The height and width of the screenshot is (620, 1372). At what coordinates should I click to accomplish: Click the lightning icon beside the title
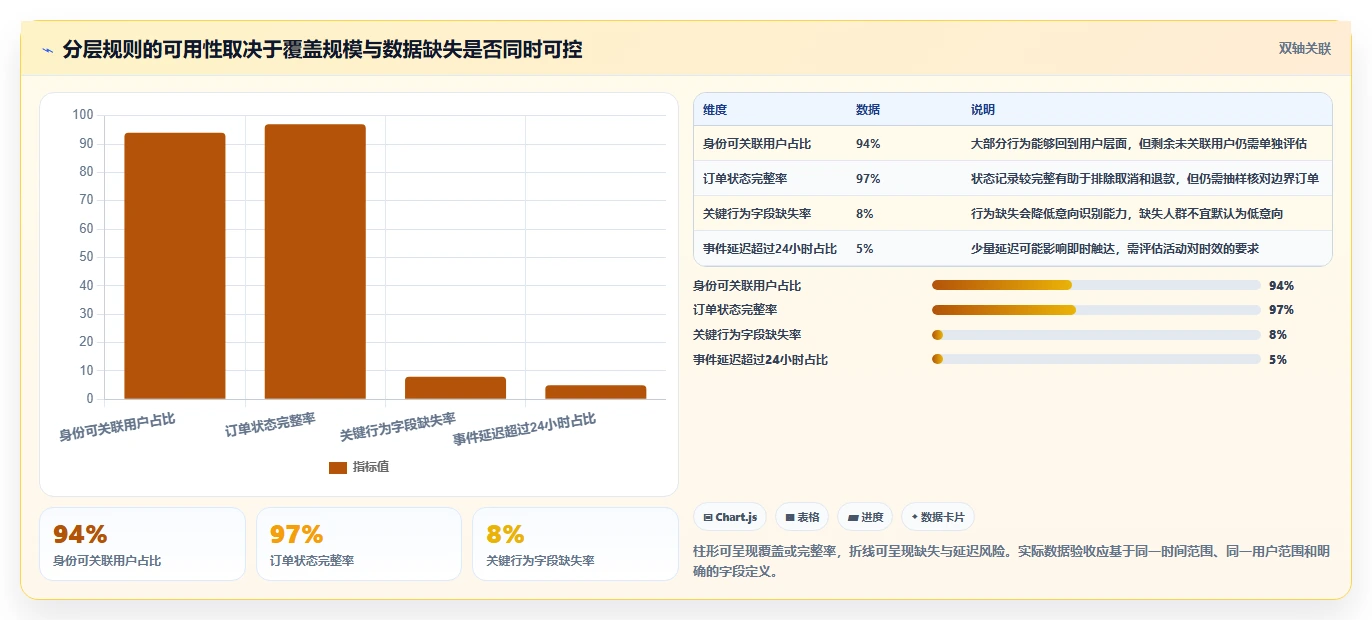click(48, 50)
